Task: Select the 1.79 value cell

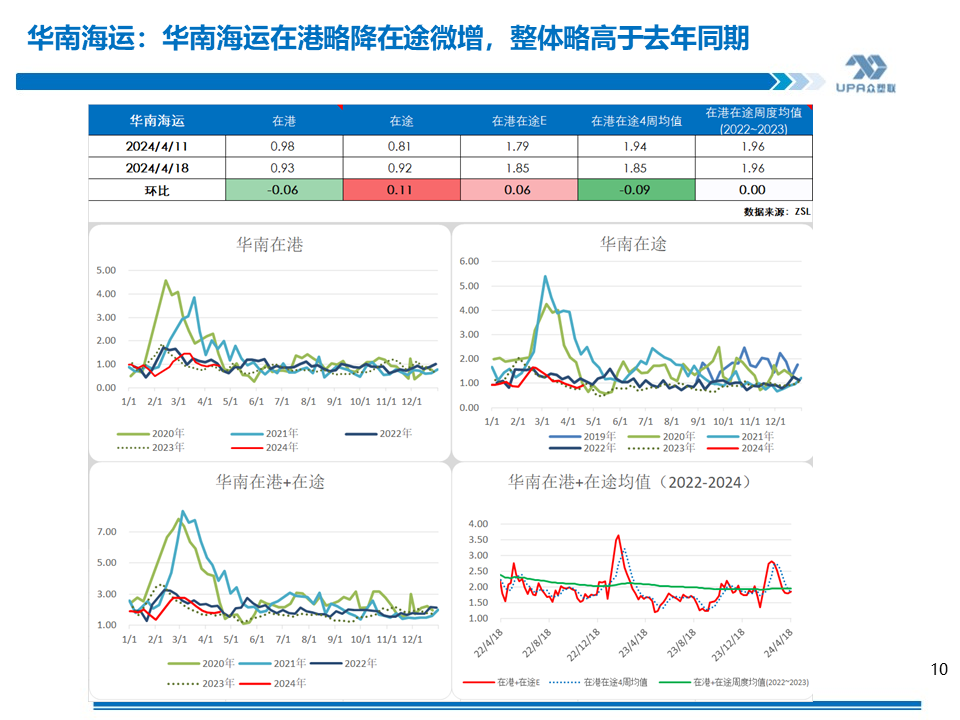Action: coord(518,146)
